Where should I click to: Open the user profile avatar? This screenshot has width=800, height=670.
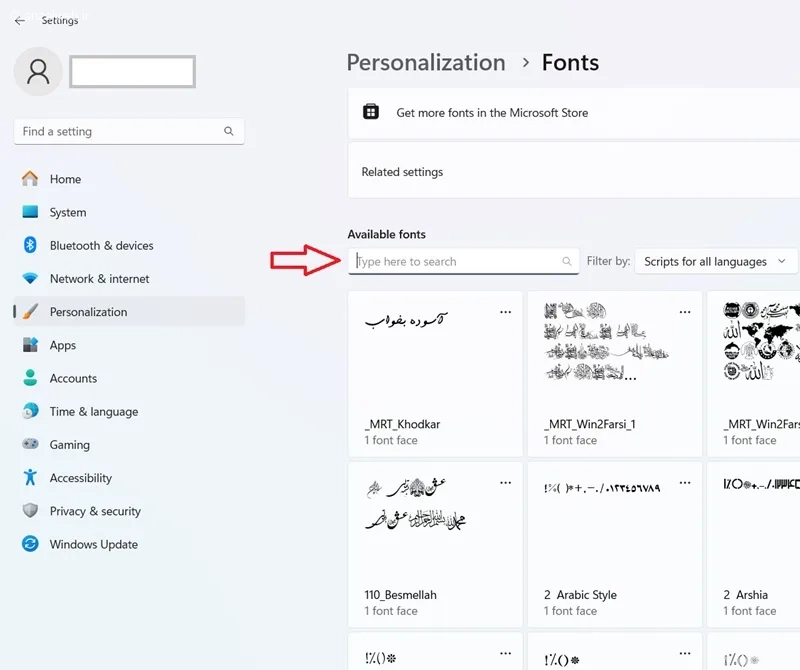pos(38,71)
